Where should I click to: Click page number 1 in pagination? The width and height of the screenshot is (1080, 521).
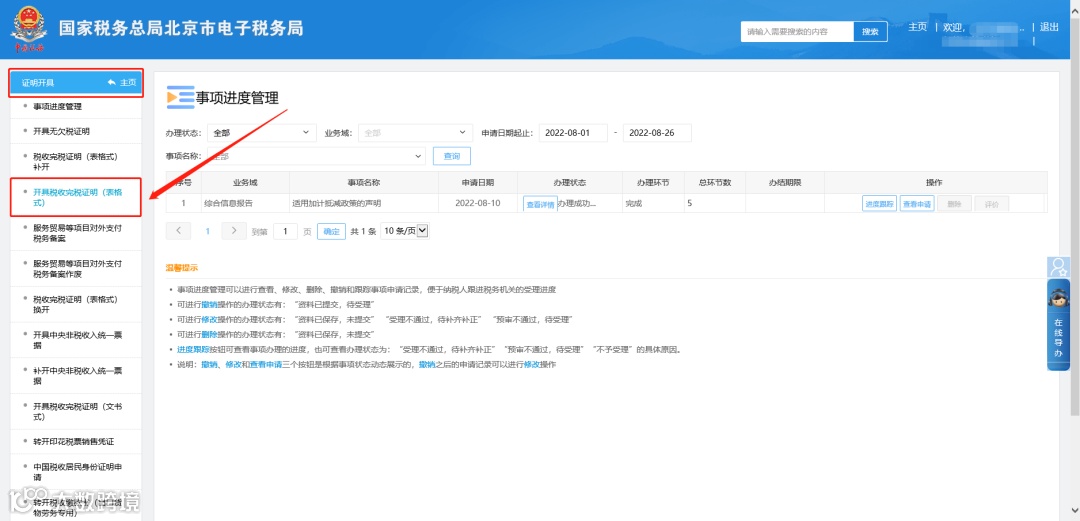point(207,232)
